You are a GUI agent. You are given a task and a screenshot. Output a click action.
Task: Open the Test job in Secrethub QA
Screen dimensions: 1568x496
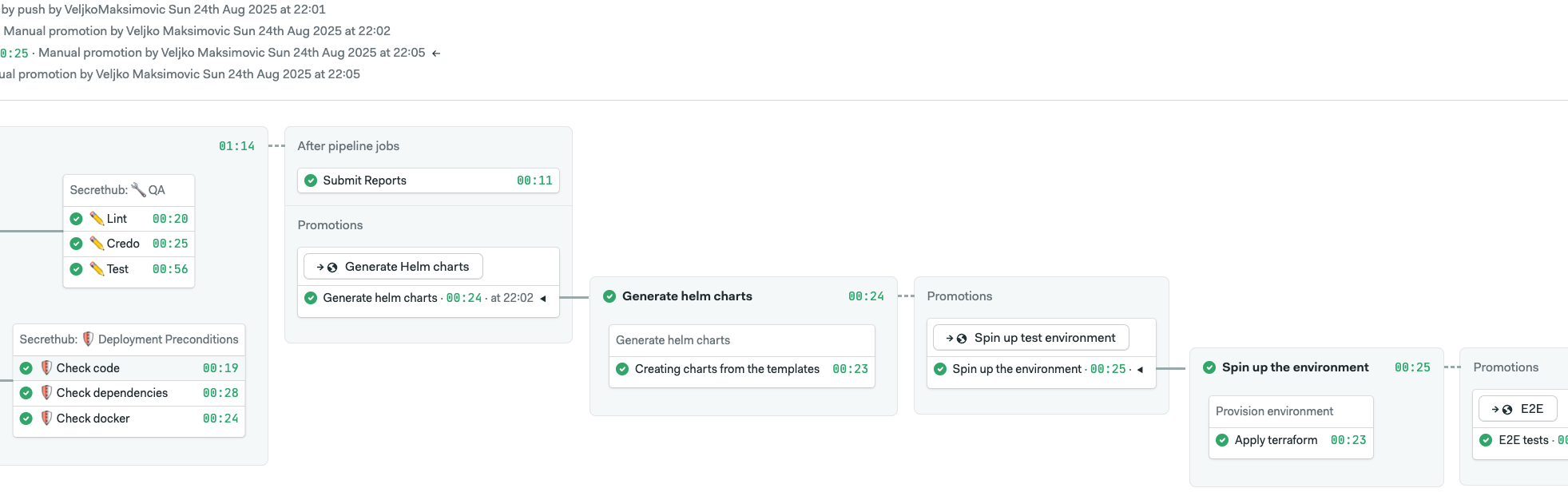117,269
